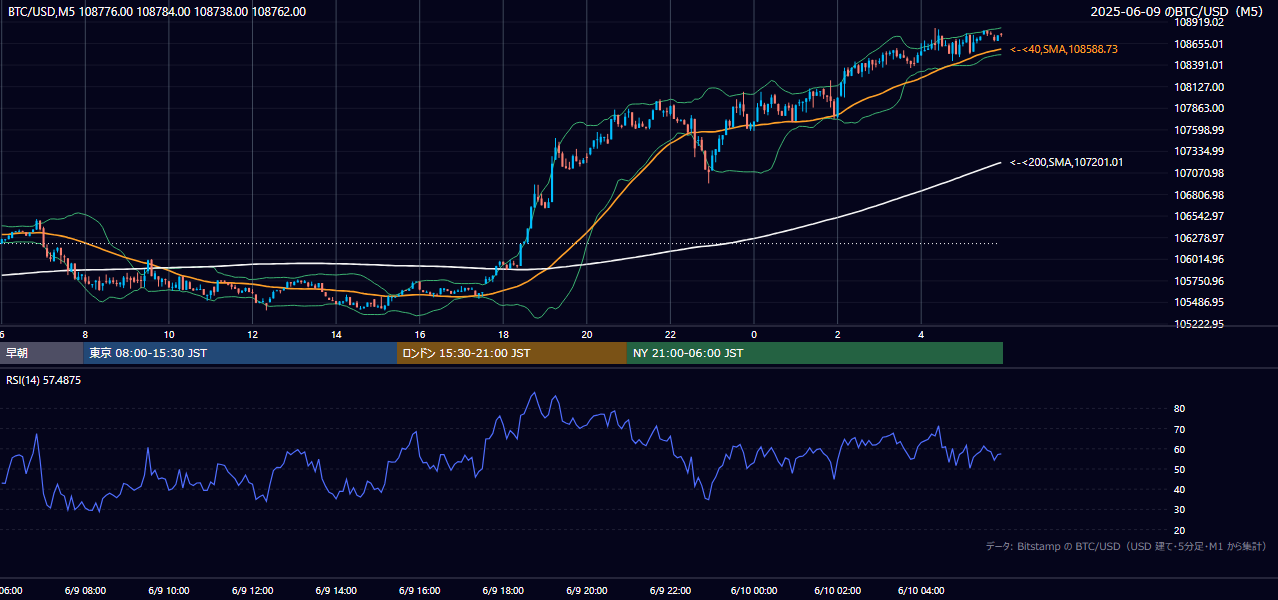1278x600 pixels.
Task: Click price axis value 107070.98
Action: click(x=1199, y=173)
